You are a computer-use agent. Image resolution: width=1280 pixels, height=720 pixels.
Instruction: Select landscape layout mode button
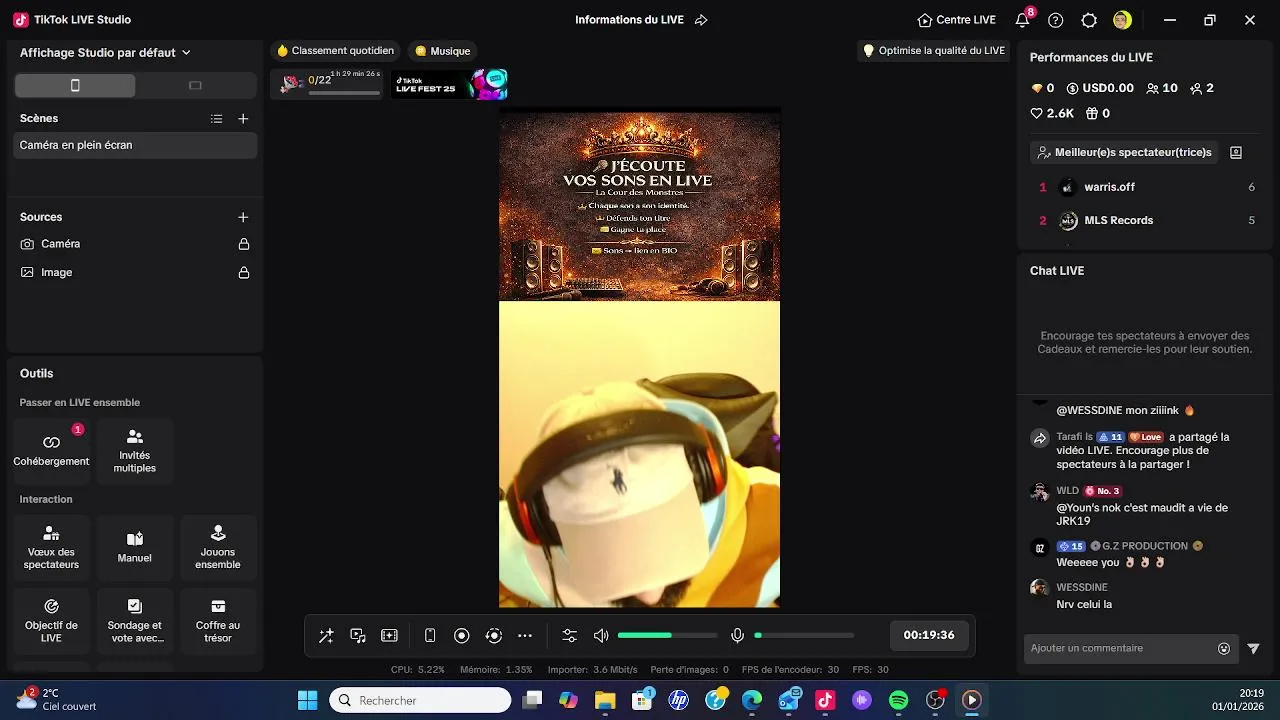tap(195, 86)
